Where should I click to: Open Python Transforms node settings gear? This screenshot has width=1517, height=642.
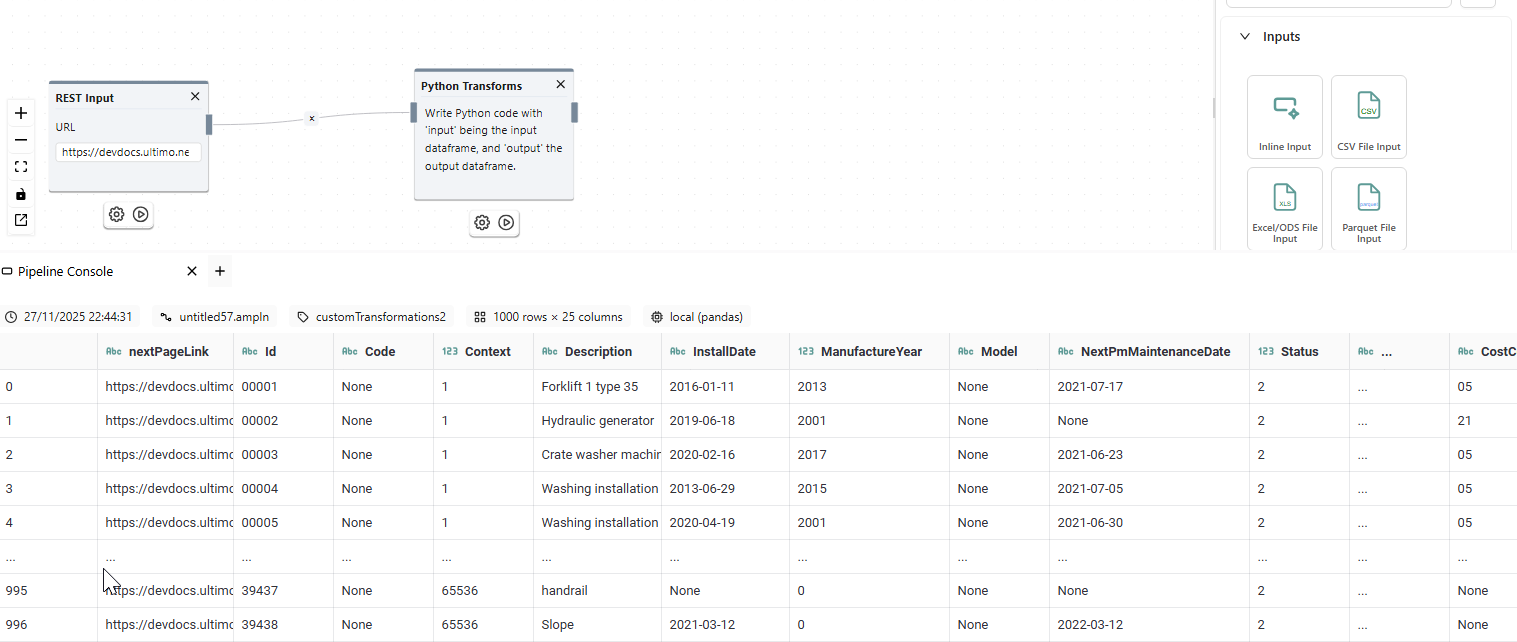coord(481,223)
